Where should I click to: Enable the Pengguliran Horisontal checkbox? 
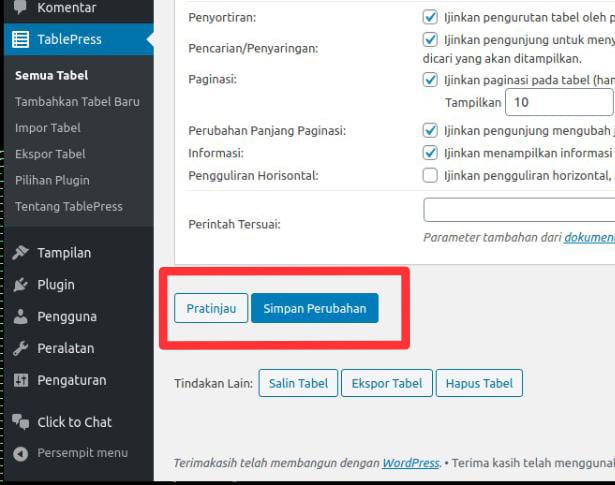430,175
